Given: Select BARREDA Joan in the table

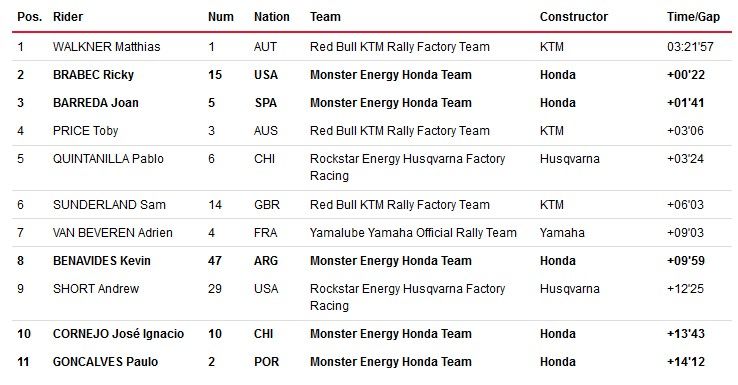Looking at the screenshot, I should (96, 103).
